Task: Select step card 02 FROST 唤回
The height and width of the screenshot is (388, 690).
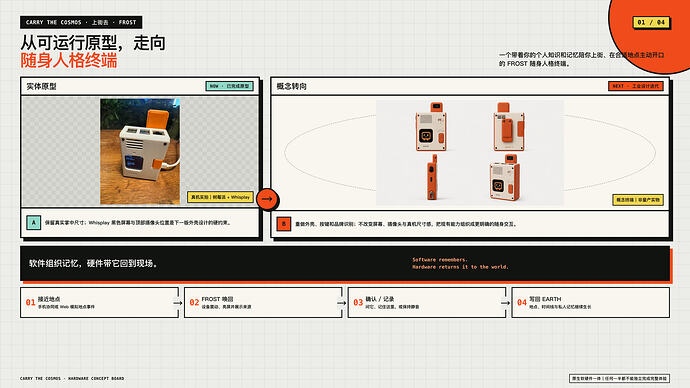Action: click(x=263, y=303)
